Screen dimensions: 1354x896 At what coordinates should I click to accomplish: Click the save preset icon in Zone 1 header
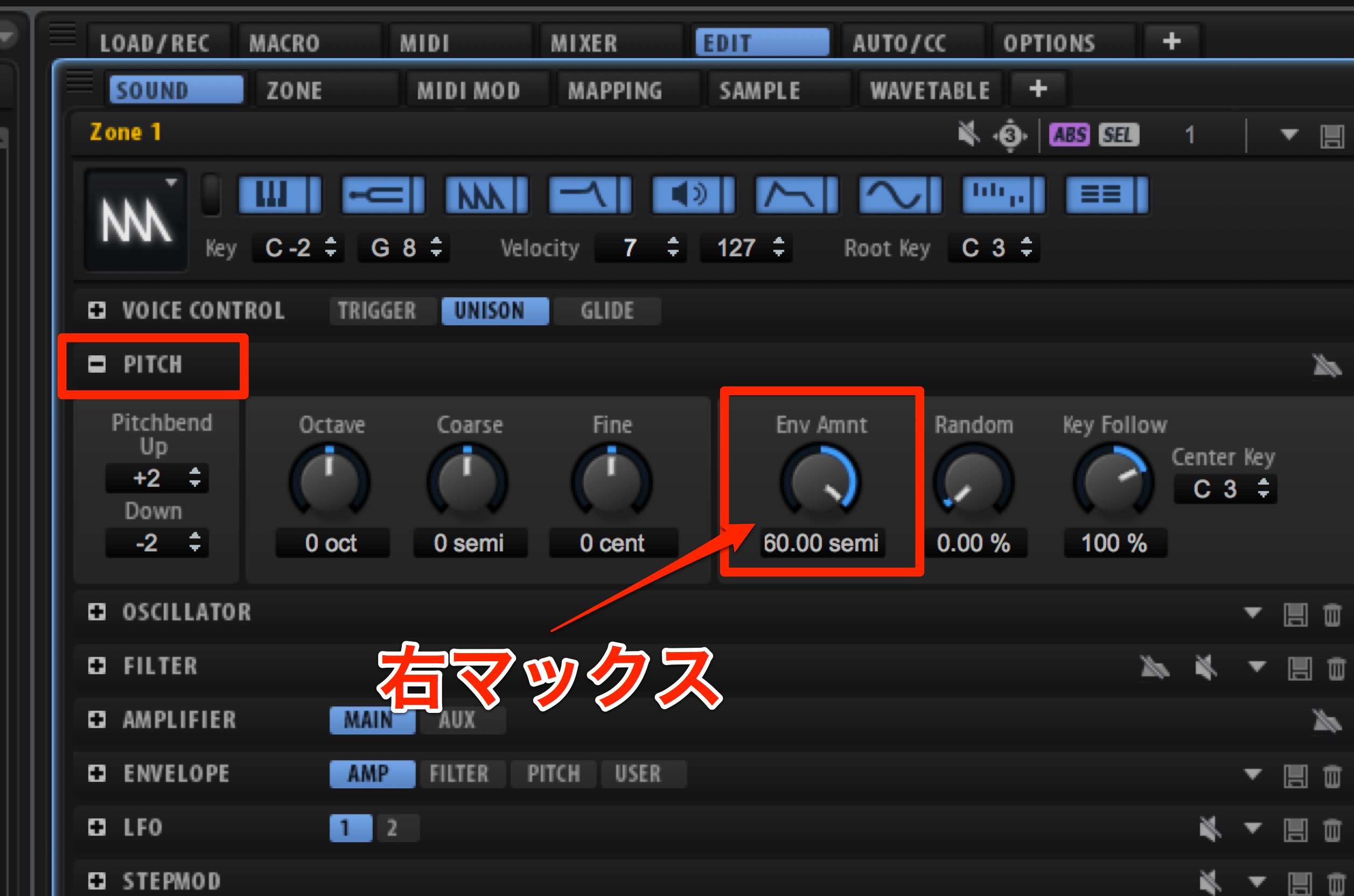coord(1332,136)
